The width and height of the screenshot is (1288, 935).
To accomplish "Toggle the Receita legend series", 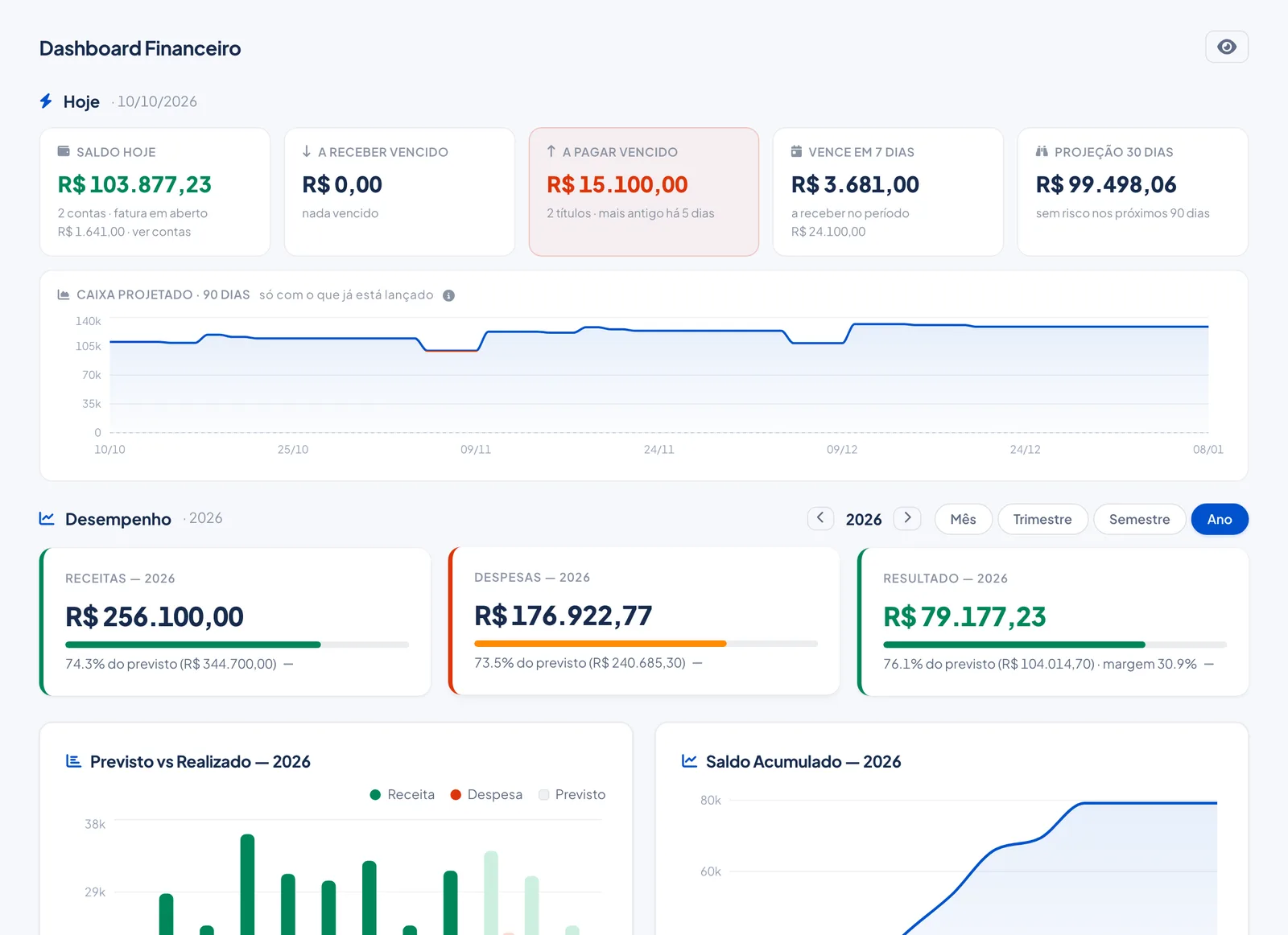I will click(402, 794).
